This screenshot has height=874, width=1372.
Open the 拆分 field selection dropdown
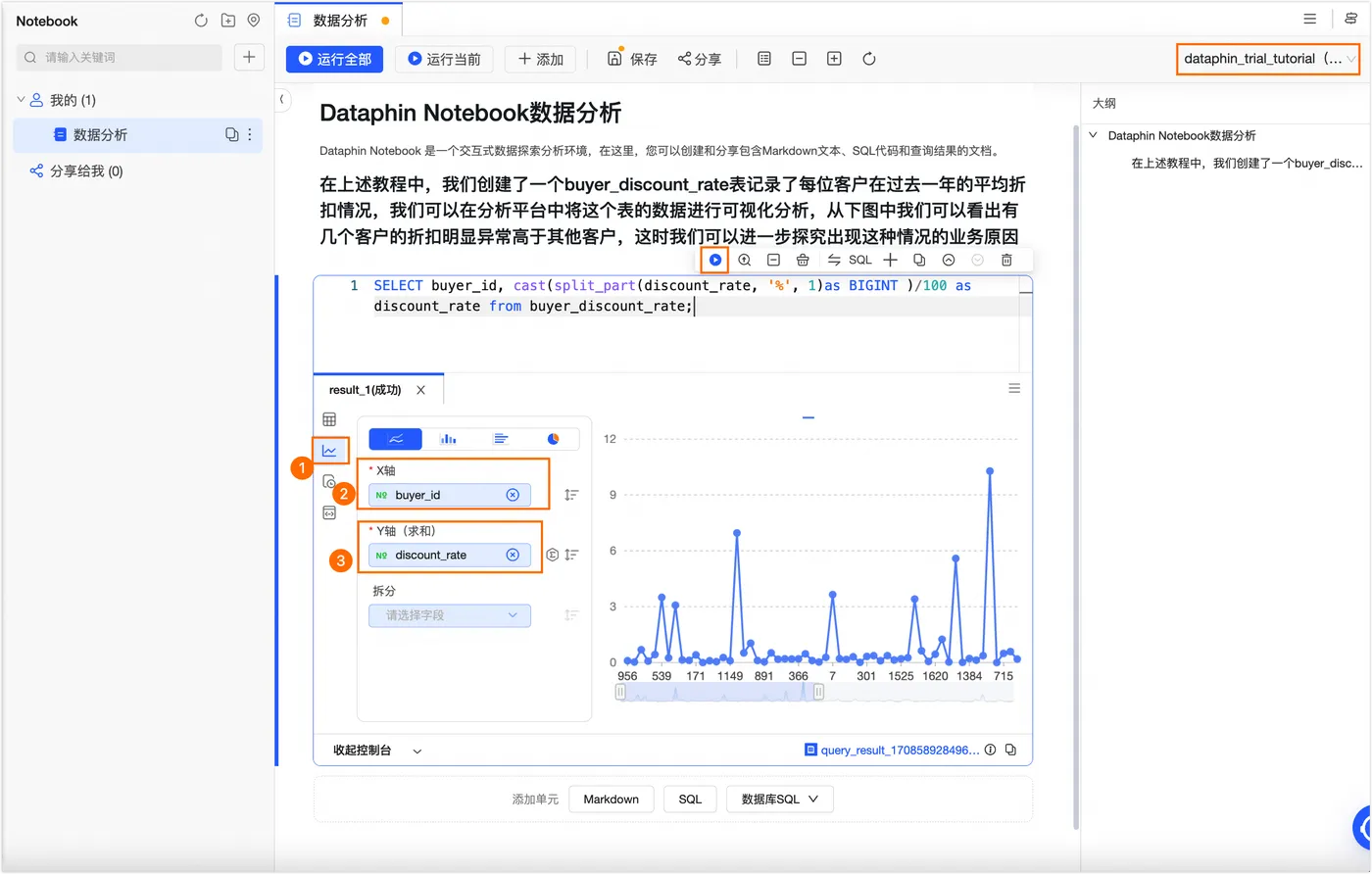coord(450,615)
